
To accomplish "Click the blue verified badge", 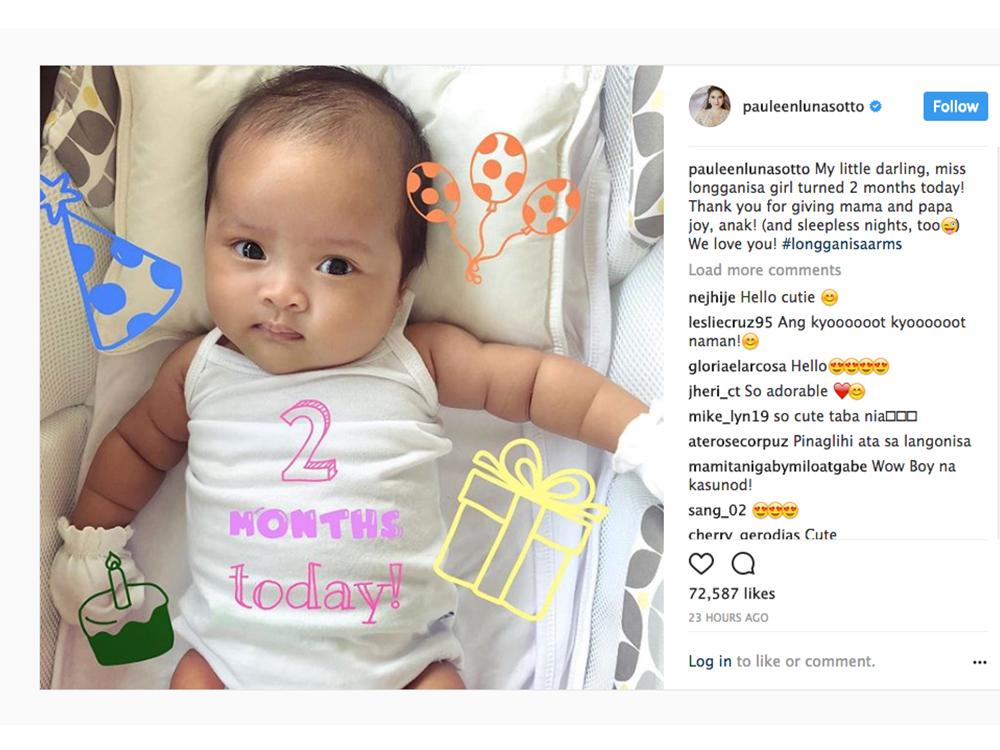I will pyautogui.click(x=876, y=107).
